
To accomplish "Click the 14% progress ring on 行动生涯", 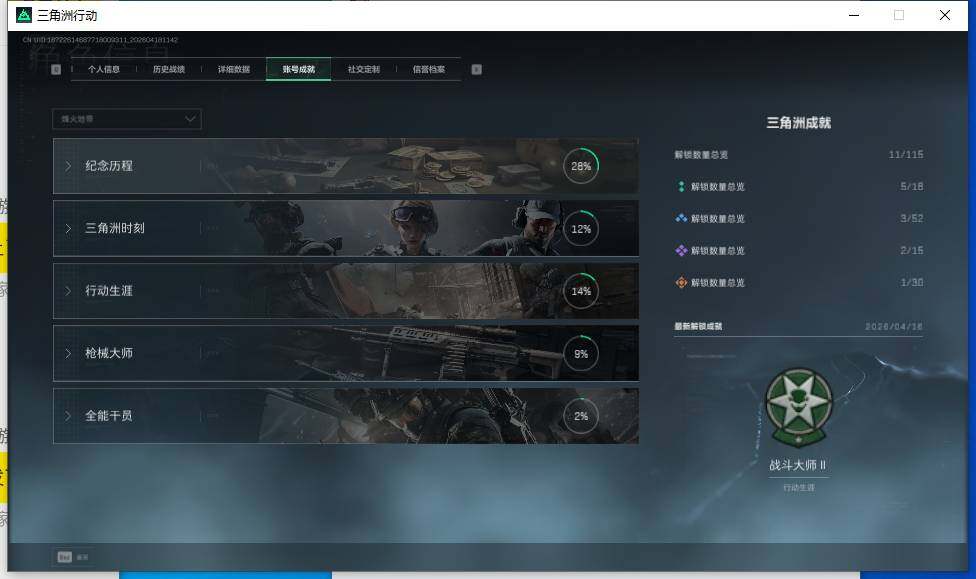I will (581, 291).
